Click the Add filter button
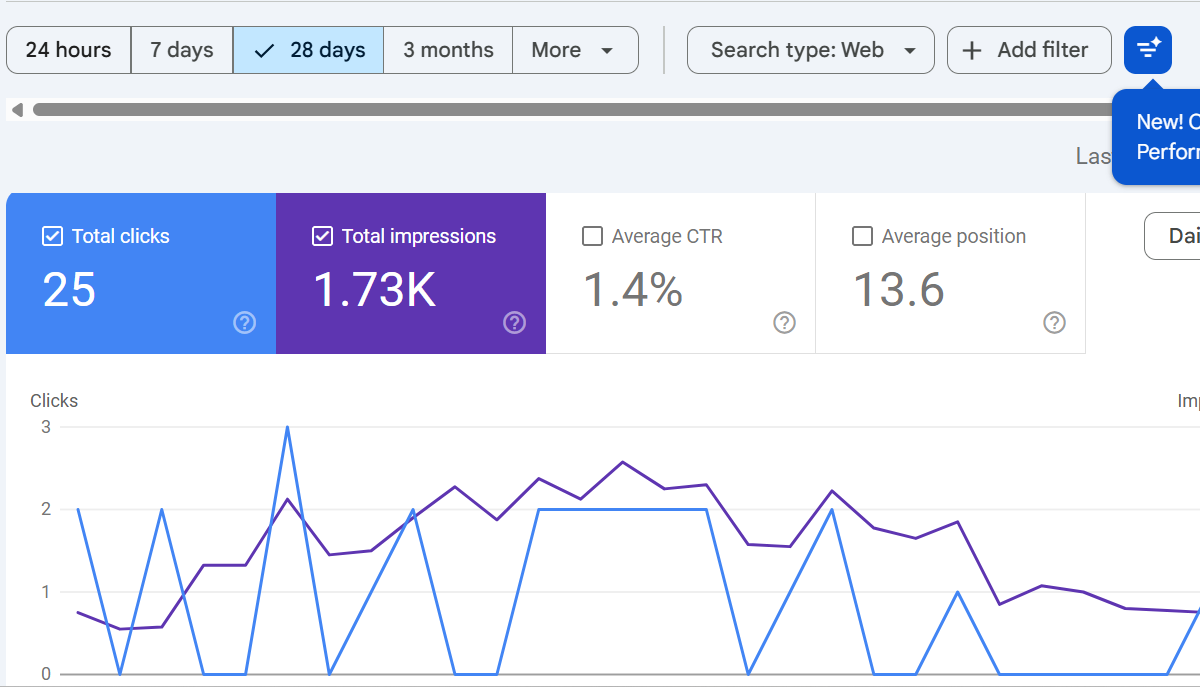Screen dimensions: 1200x687 (x=1029, y=50)
